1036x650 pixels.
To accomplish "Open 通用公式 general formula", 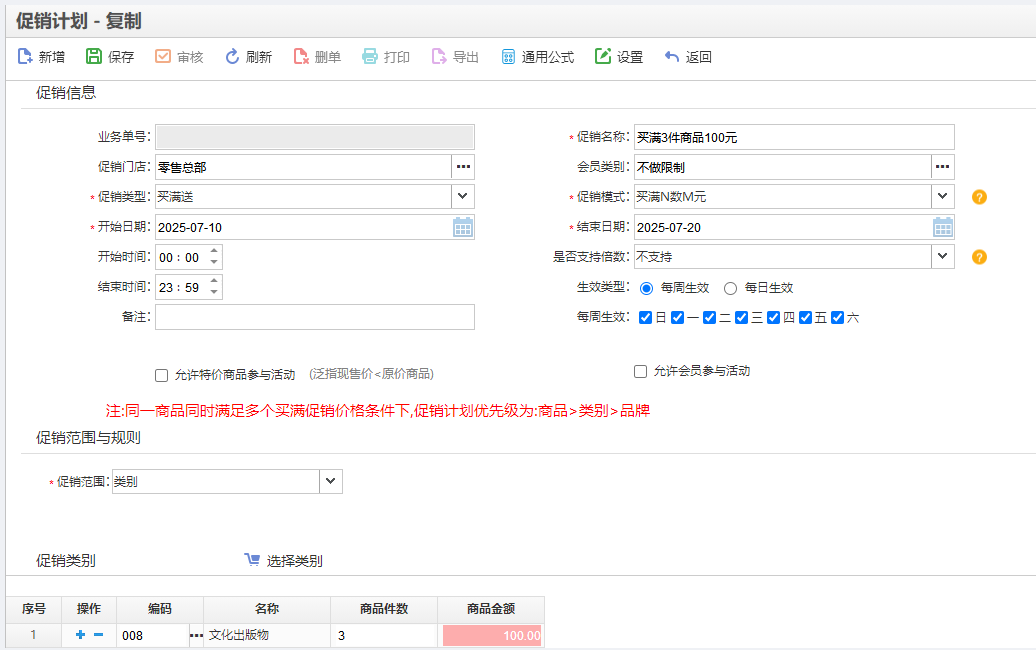I will click(537, 57).
